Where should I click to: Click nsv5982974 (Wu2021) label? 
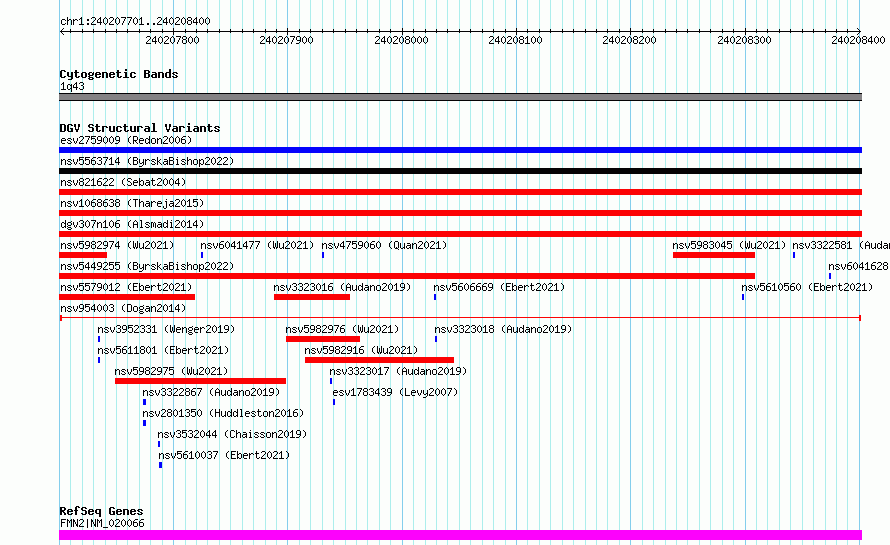coord(117,245)
